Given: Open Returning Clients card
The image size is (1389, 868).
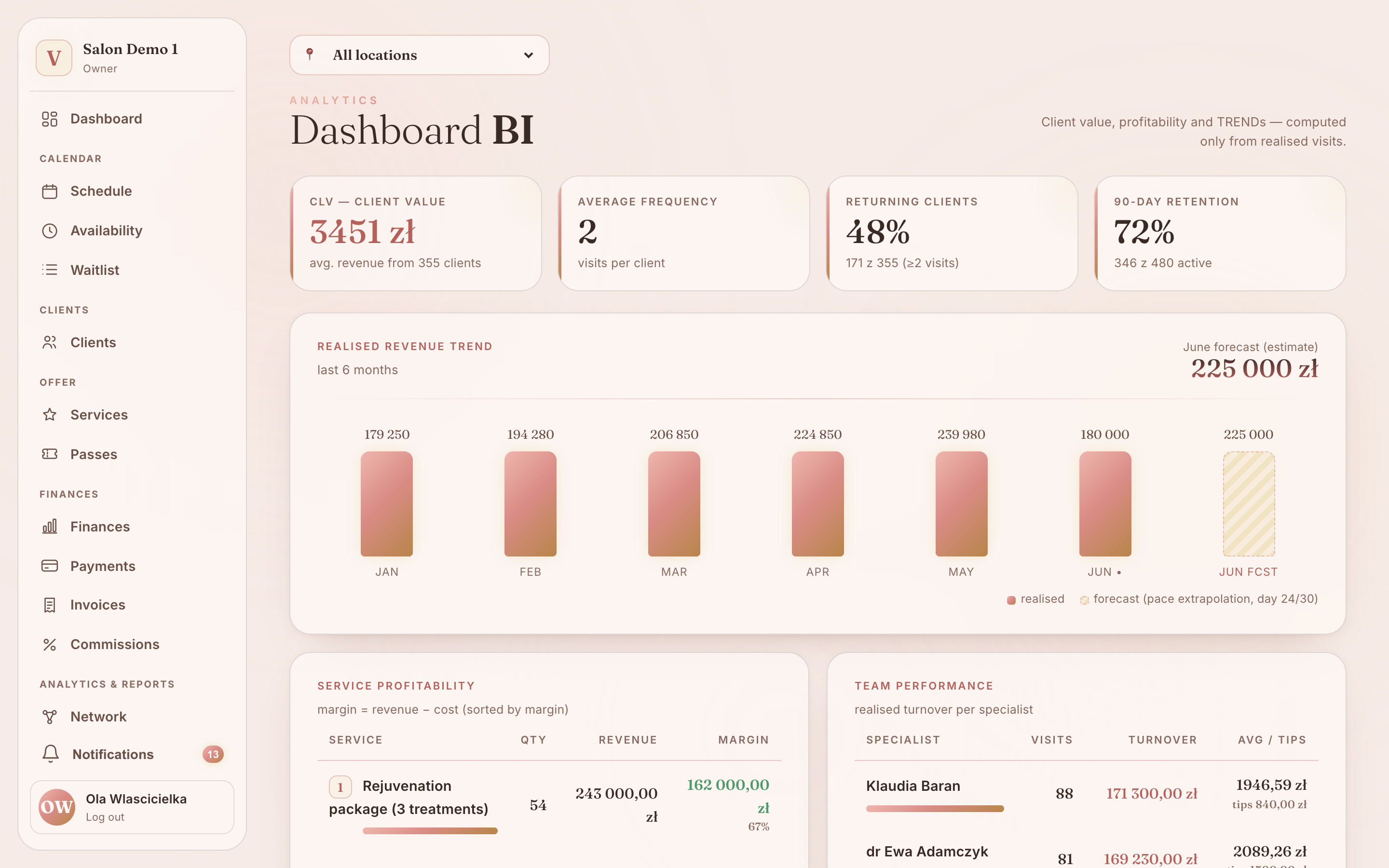Looking at the screenshot, I should coord(952,233).
